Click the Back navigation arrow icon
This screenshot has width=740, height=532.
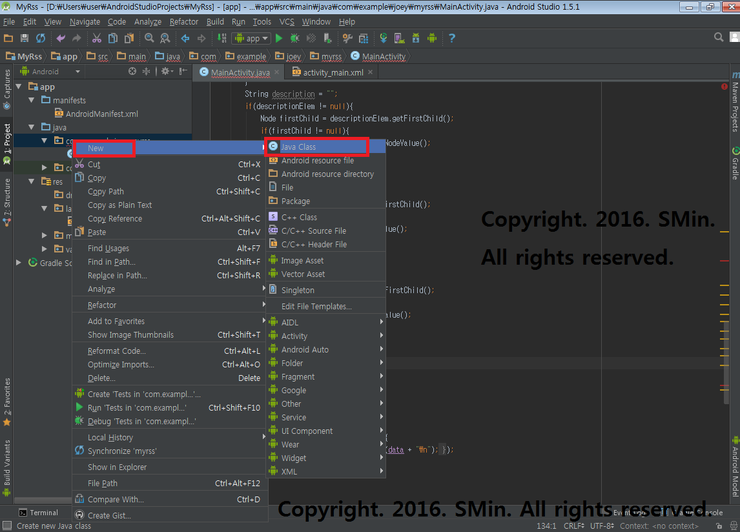pyautogui.click(x=185, y=39)
